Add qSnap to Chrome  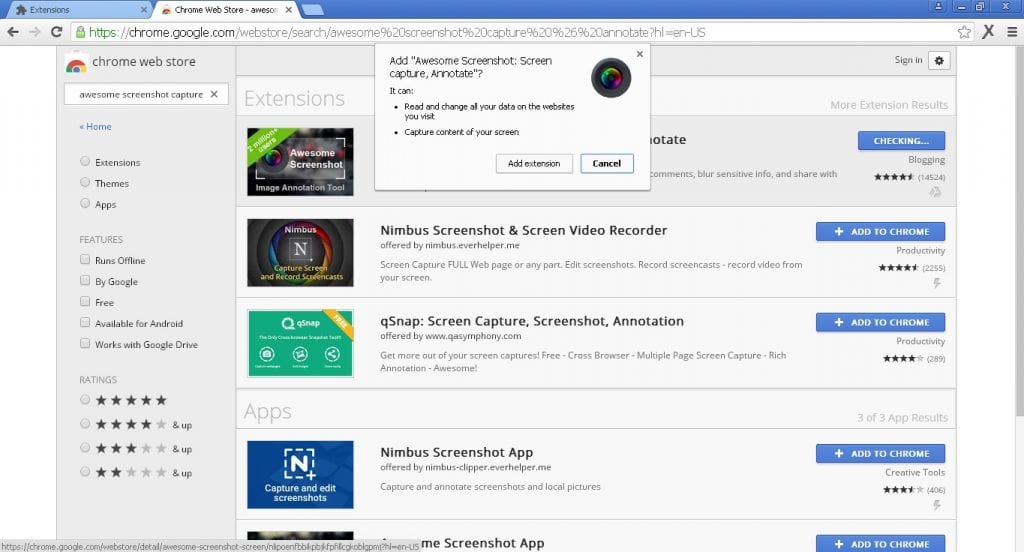[x=880, y=322]
